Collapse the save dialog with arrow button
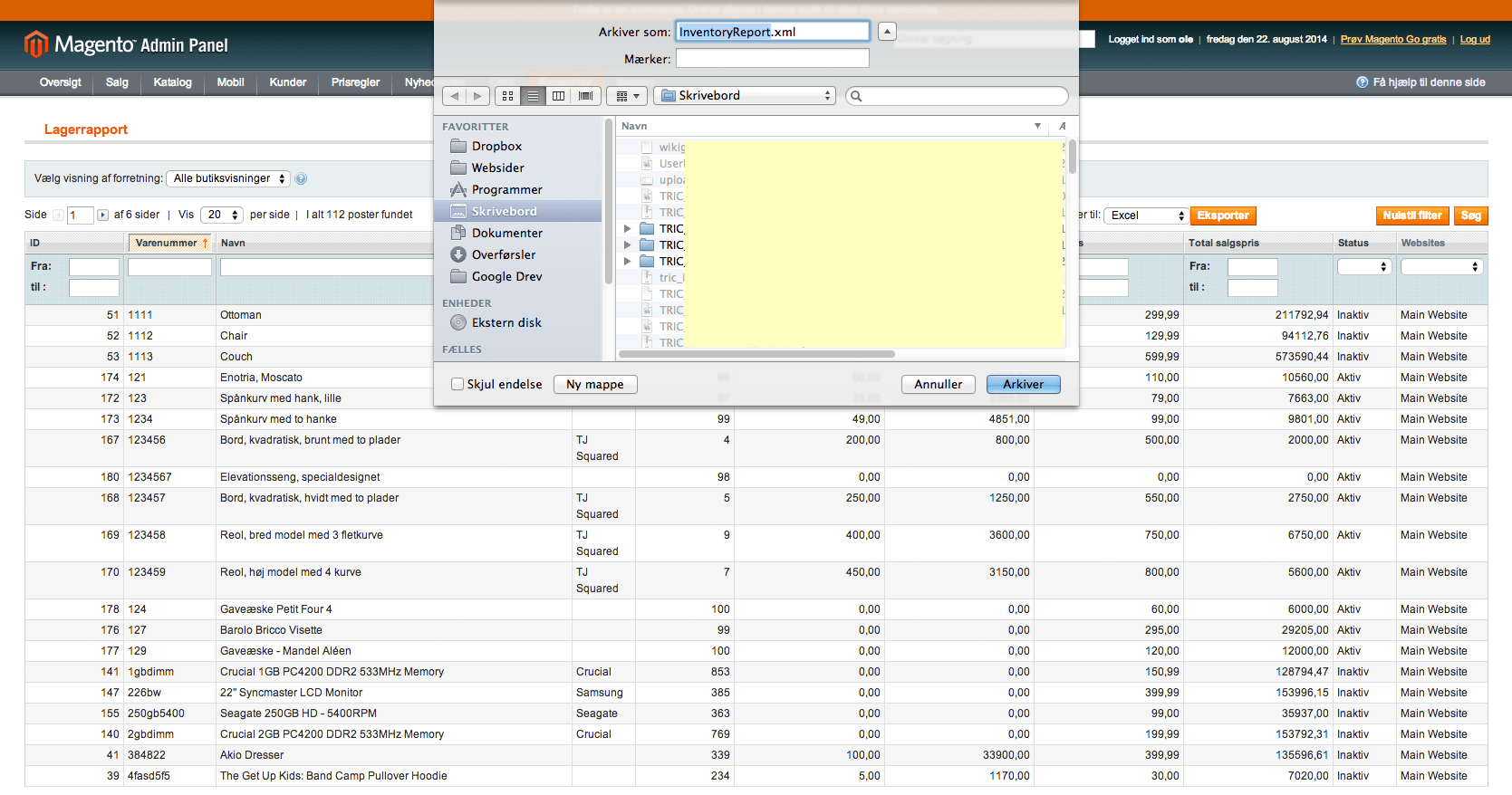 pyautogui.click(x=887, y=32)
